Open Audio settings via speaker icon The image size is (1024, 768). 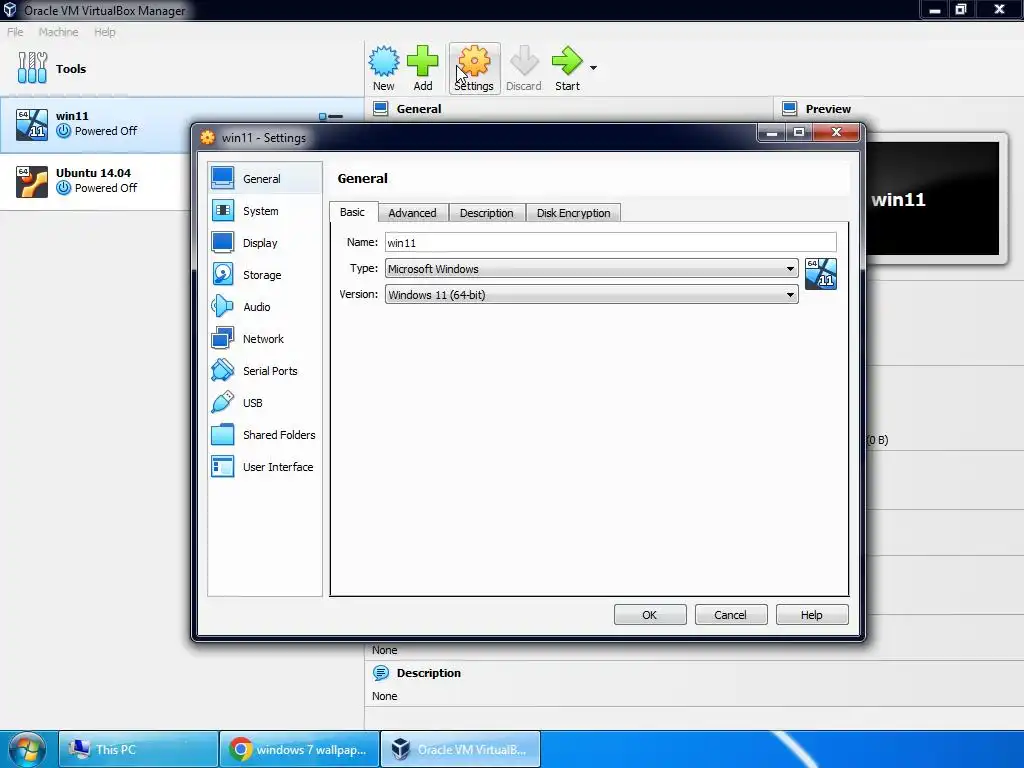pos(223,306)
